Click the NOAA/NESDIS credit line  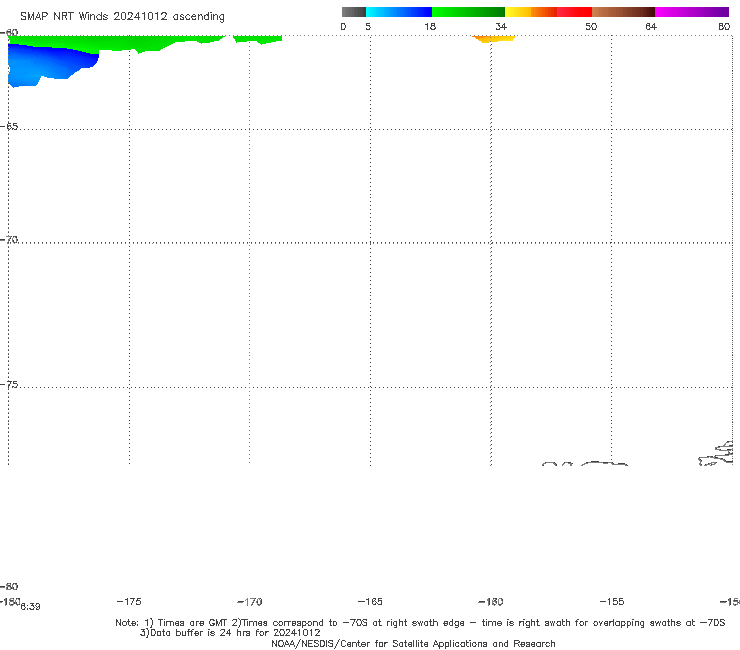[413, 643]
